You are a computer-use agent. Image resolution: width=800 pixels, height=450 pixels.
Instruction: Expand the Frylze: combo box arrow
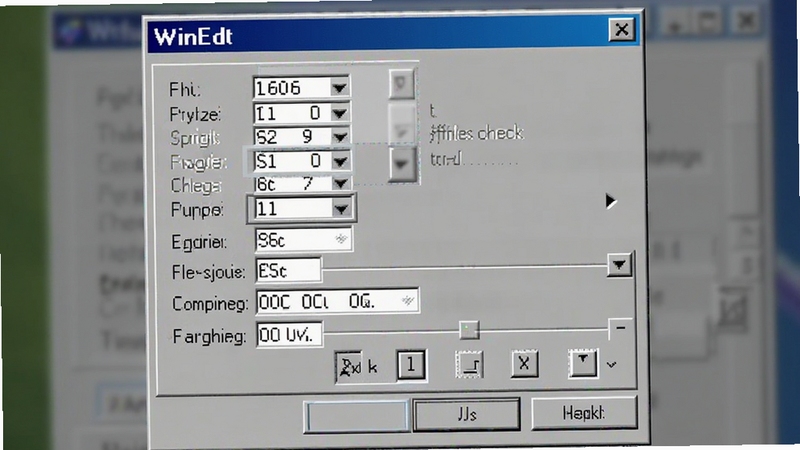click(x=339, y=113)
